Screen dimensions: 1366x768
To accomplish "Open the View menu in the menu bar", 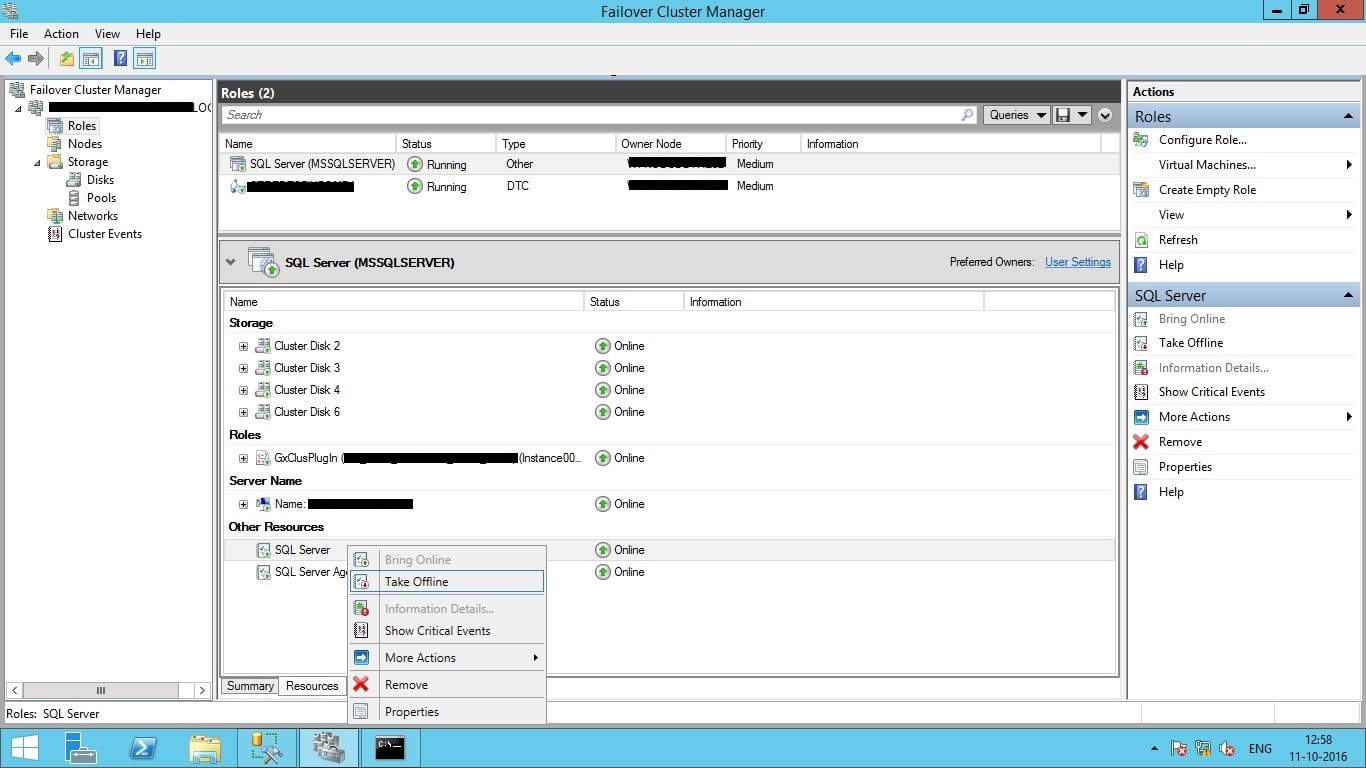I will click(107, 34).
